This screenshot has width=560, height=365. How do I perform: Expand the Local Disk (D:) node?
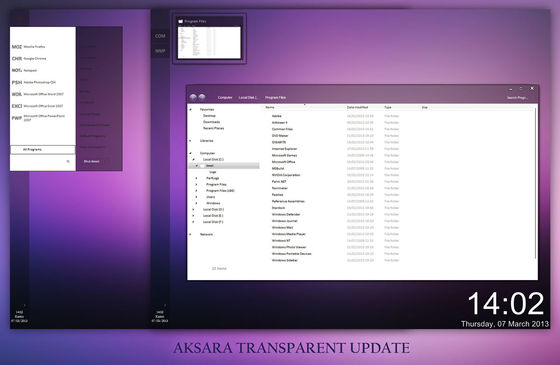194,210
